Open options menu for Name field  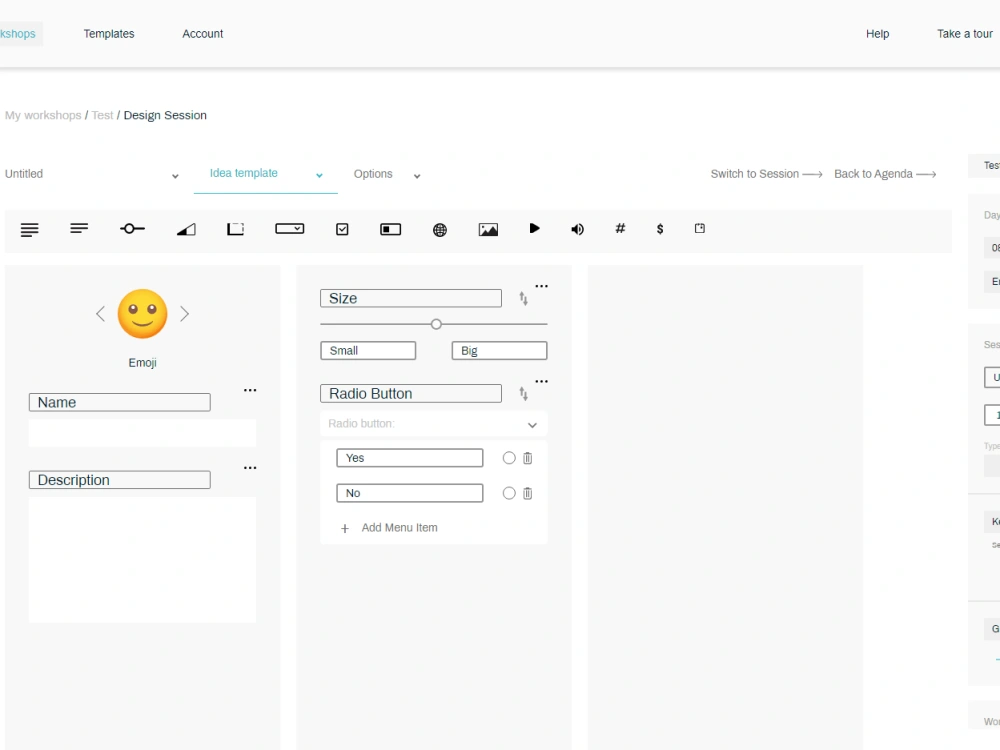250,390
